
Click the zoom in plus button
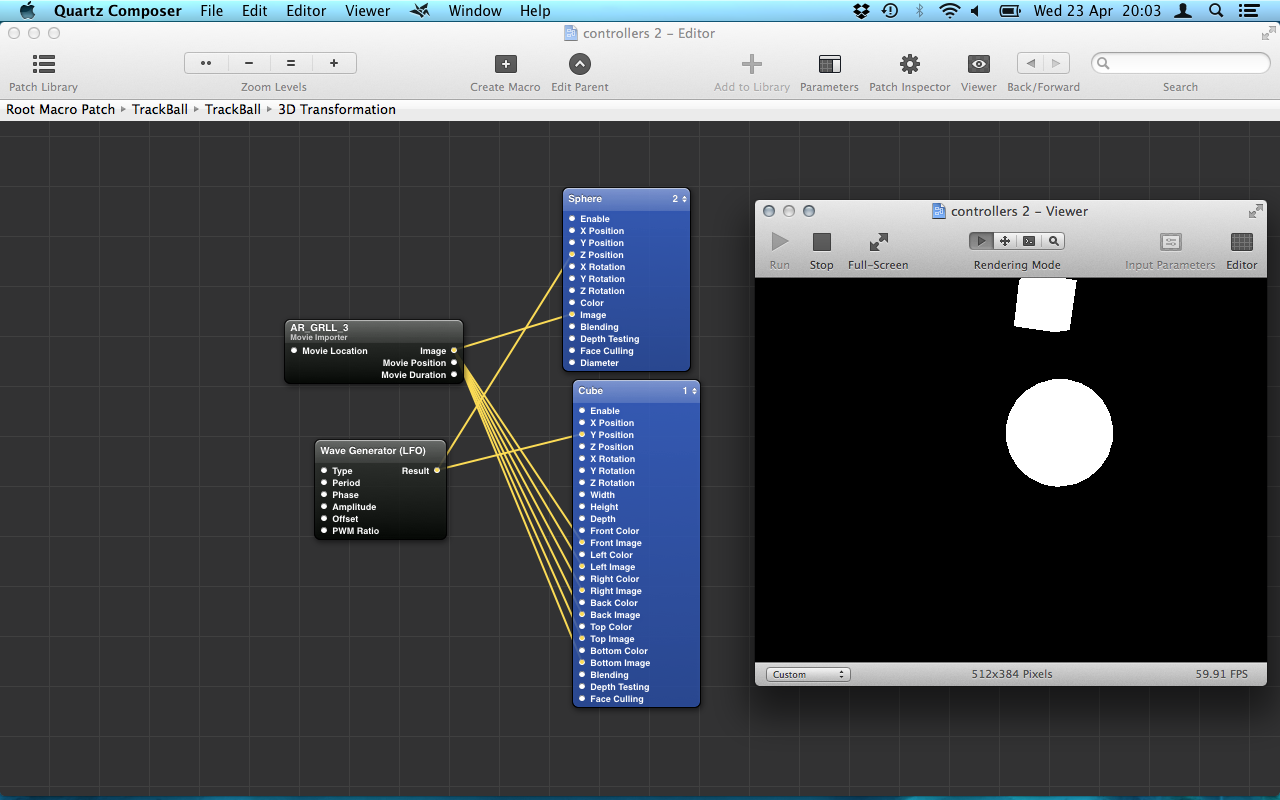pos(334,63)
